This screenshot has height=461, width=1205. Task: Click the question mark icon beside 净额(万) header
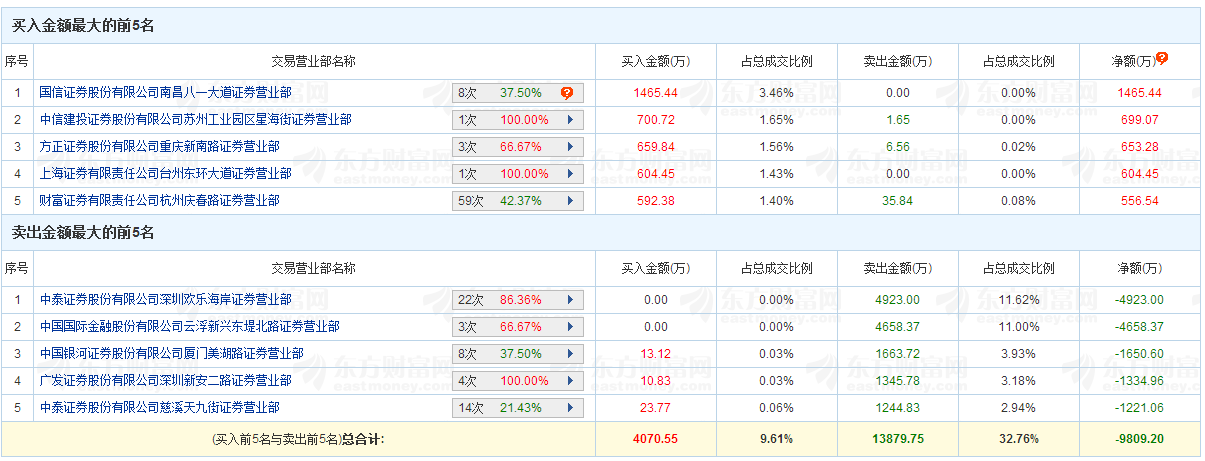(x=1161, y=58)
